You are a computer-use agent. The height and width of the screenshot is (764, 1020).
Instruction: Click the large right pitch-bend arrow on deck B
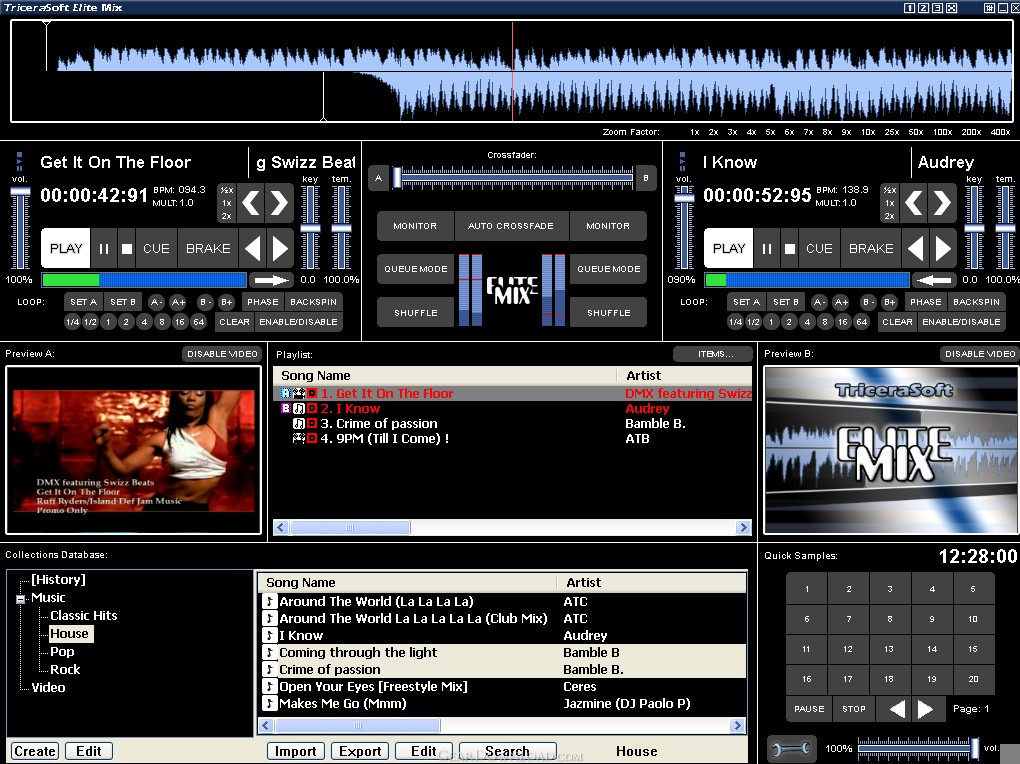click(942, 203)
